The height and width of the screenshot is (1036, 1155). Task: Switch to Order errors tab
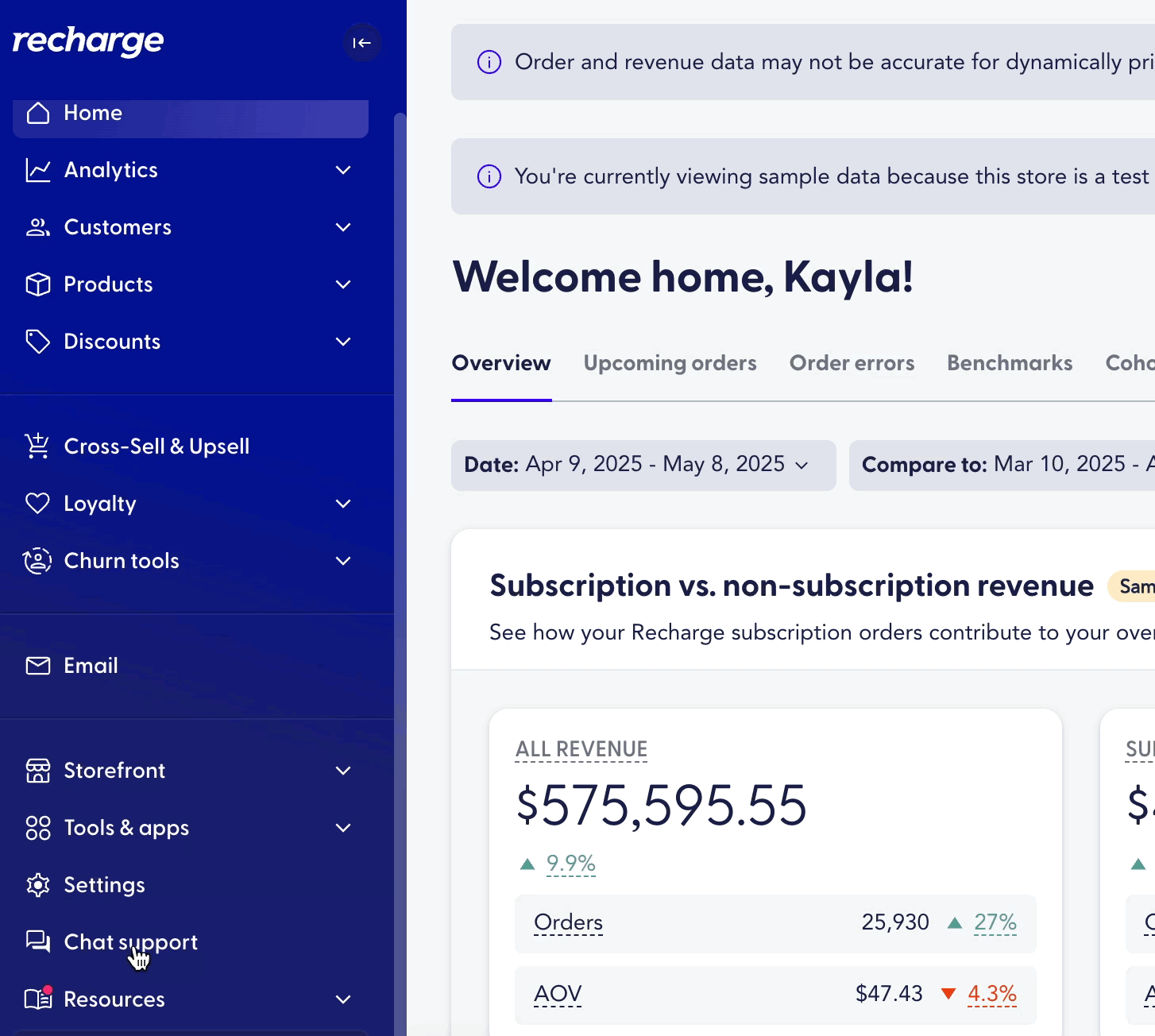(x=852, y=363)
